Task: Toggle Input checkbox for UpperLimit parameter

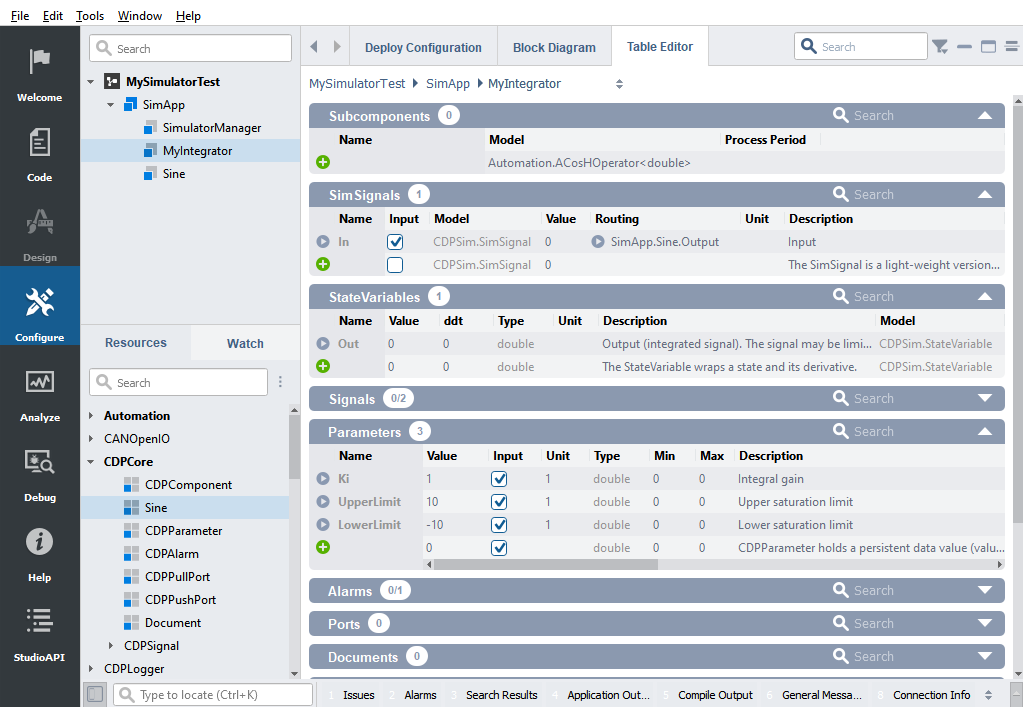Action: click(499, 502)
